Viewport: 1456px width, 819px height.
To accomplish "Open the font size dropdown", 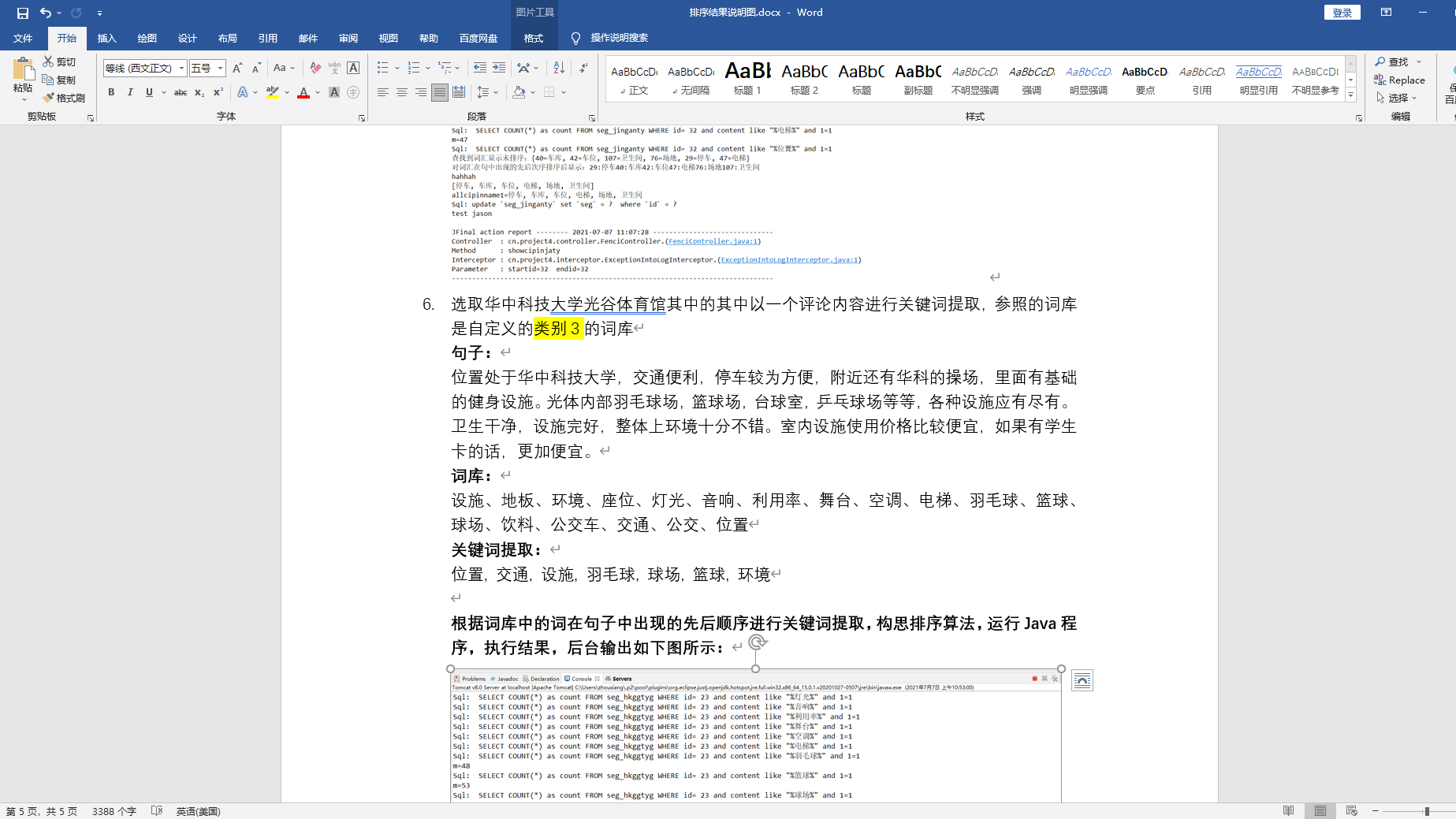I will (x=221, y=68).
